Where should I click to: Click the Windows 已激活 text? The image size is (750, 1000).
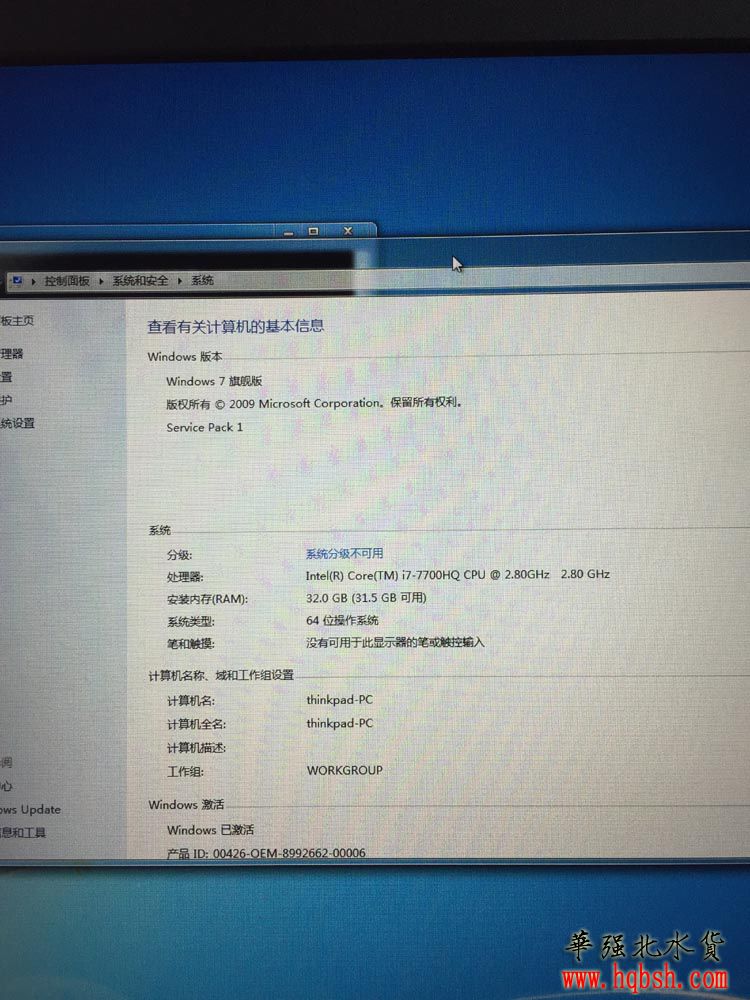(210, 830)
